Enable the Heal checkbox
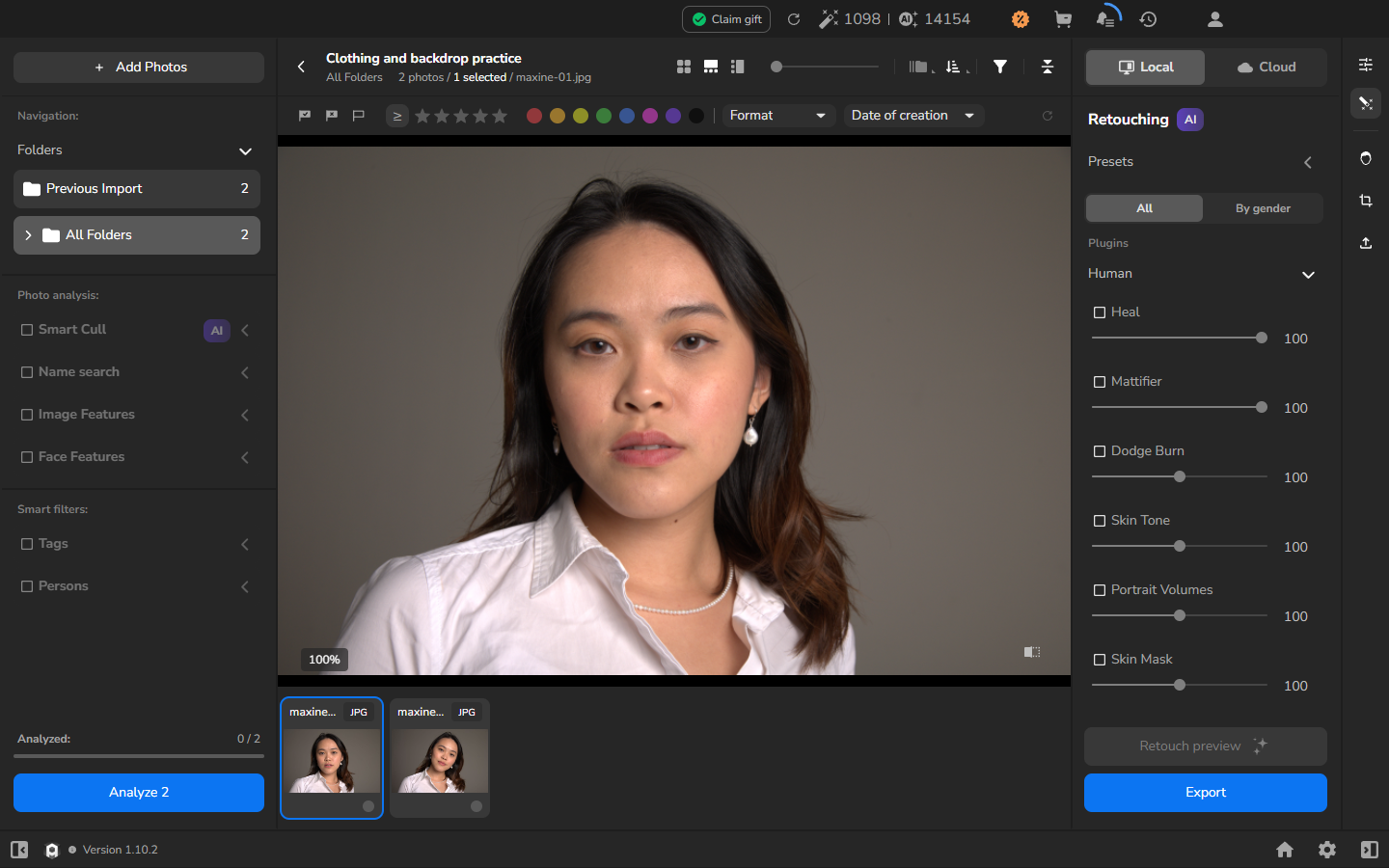1389x868 pixels. (1100, 312)
